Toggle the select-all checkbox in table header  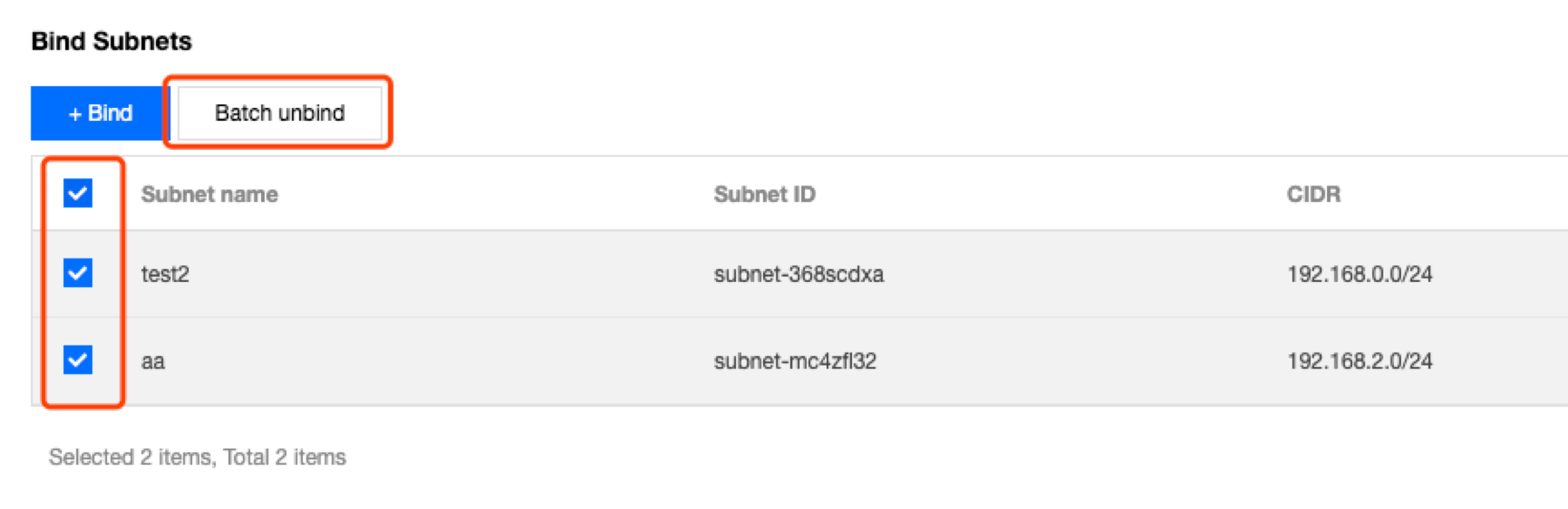tap(78, 193)
